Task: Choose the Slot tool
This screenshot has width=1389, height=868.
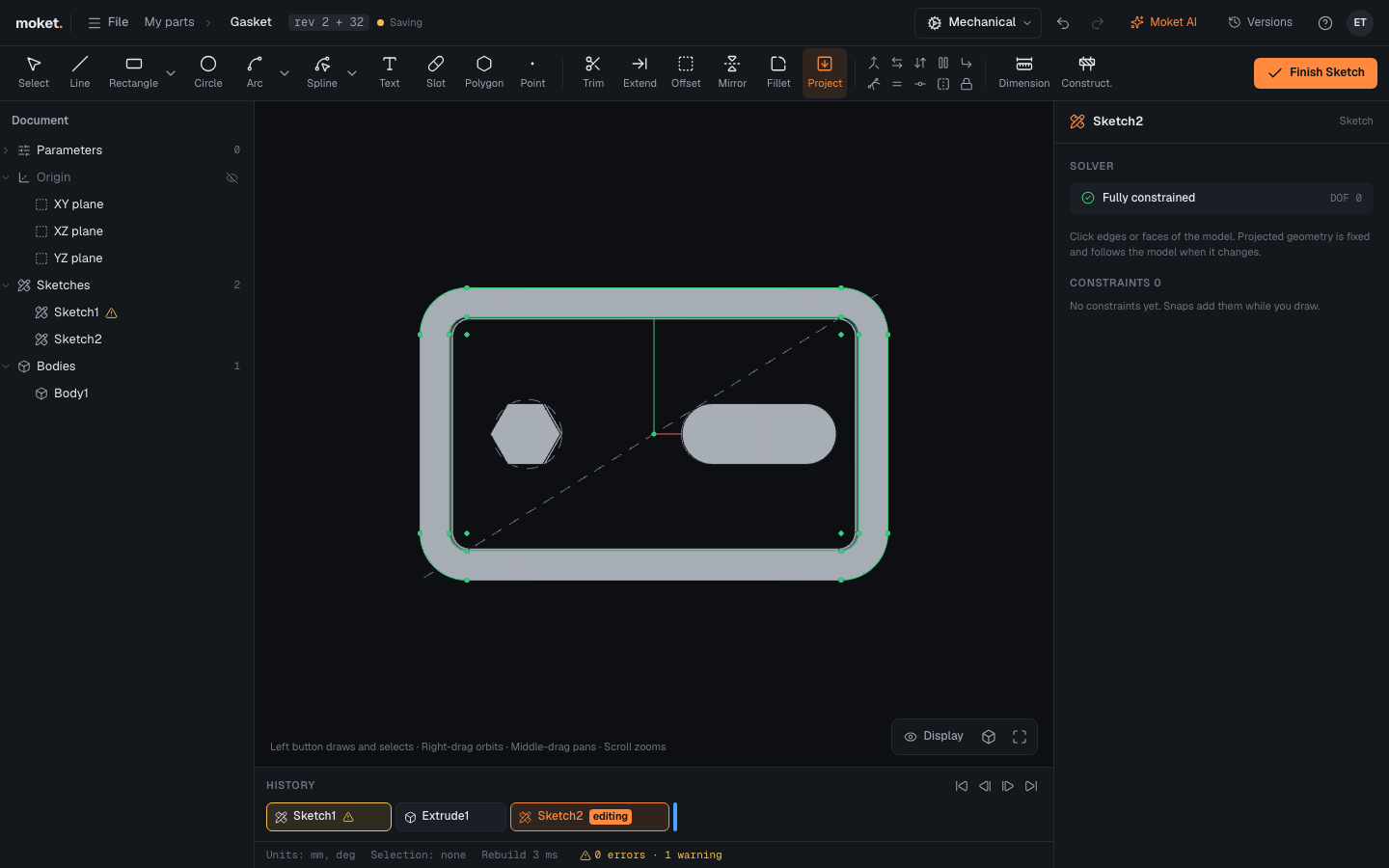Action: point(436,72)
